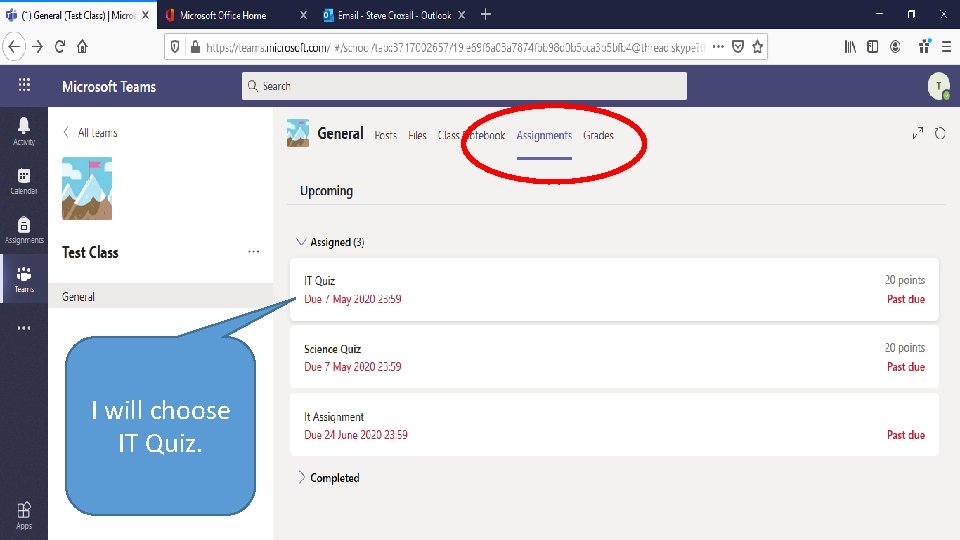
Task: Open the Class Notebook tab
Action: (x=471, y=135)
